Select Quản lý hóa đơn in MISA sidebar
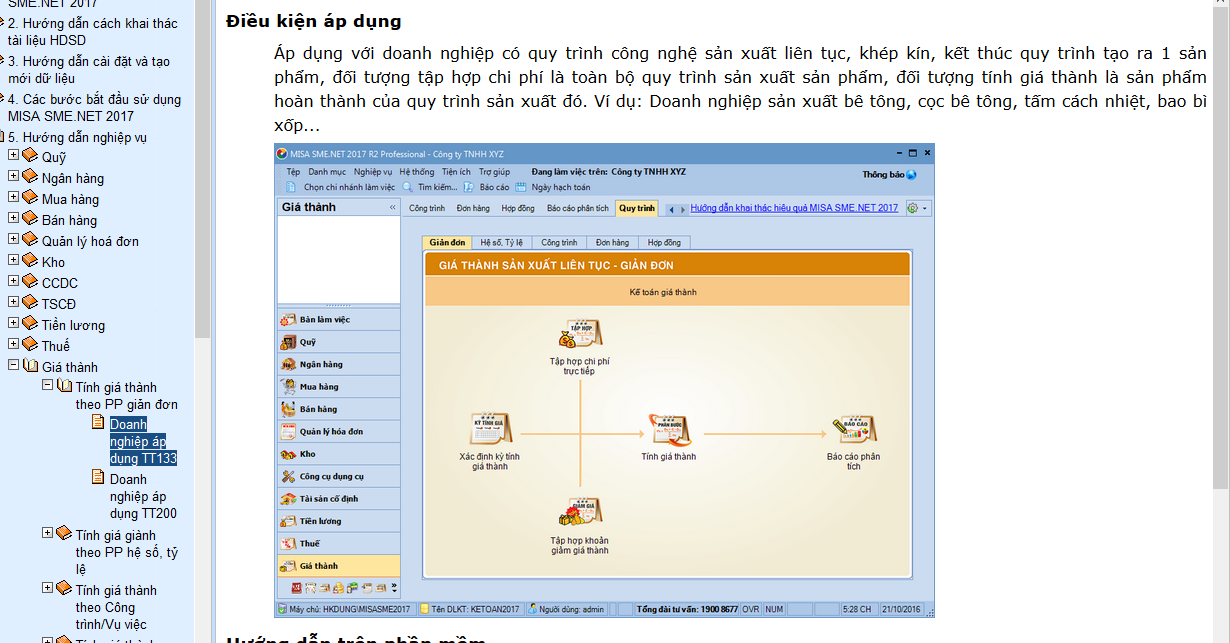1230x643 pixels. [x=339, y=432]
